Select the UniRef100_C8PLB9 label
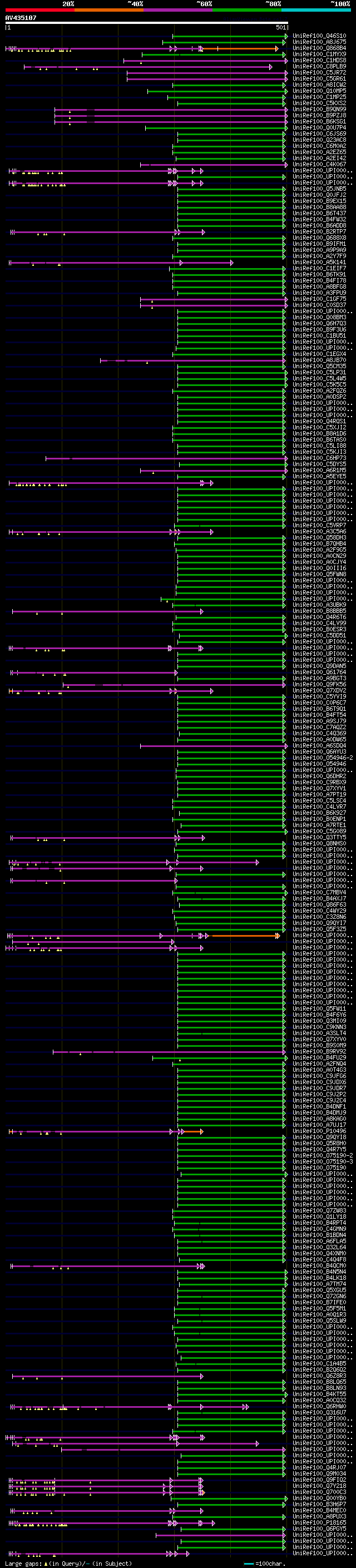The image size is (356, 1568). click(x=319, y=66)
